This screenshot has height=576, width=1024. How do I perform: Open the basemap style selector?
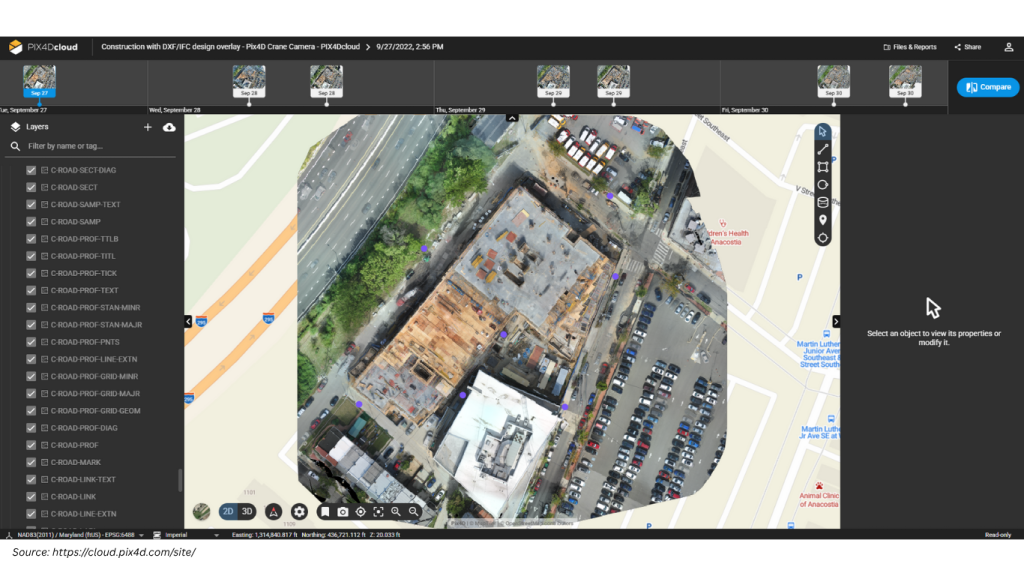tap(201, 512)
